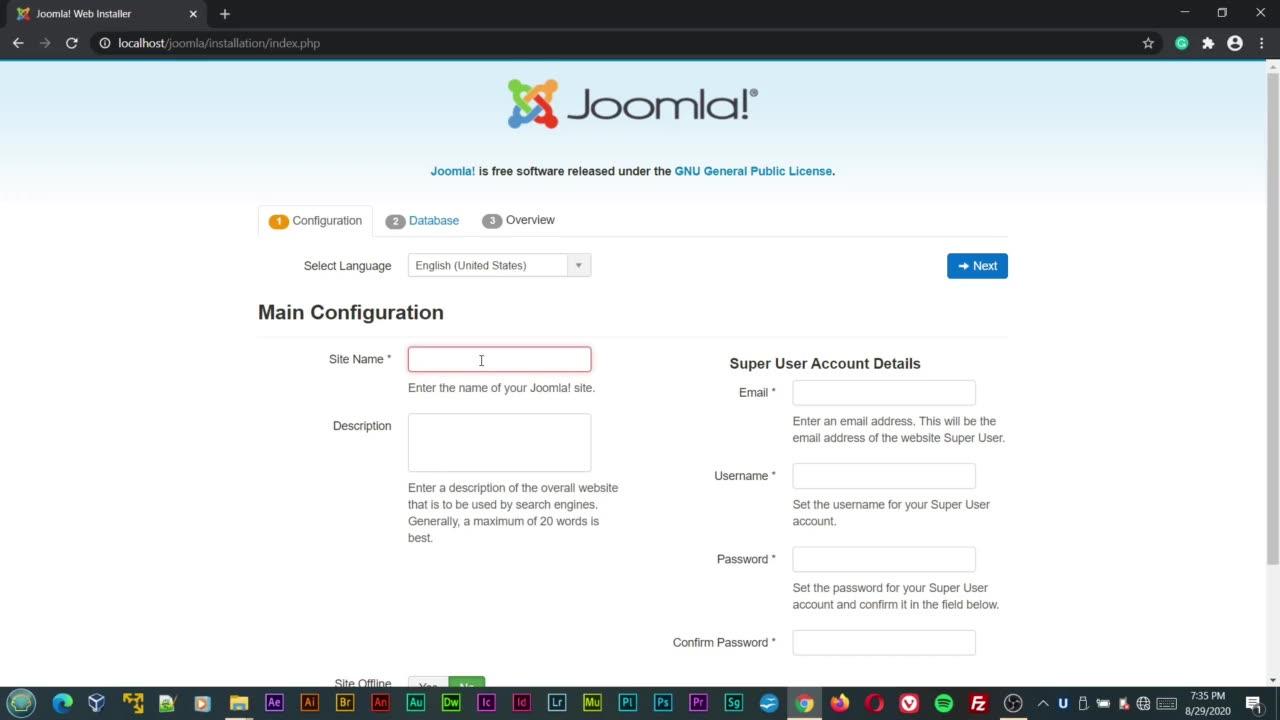Show hidden system tray icons
The width and height of the screenshot is (1280, 720).
click(1043, 703)
